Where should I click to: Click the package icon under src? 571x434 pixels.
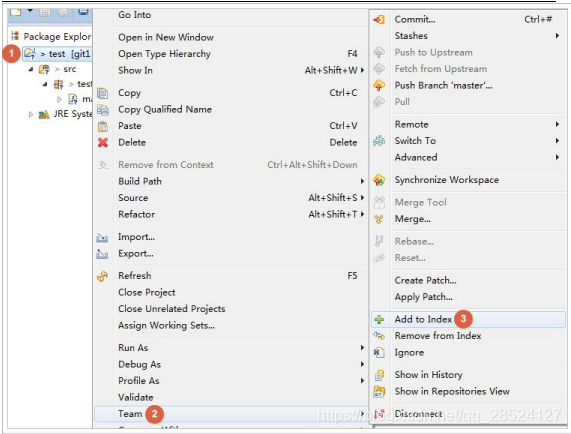59,84
